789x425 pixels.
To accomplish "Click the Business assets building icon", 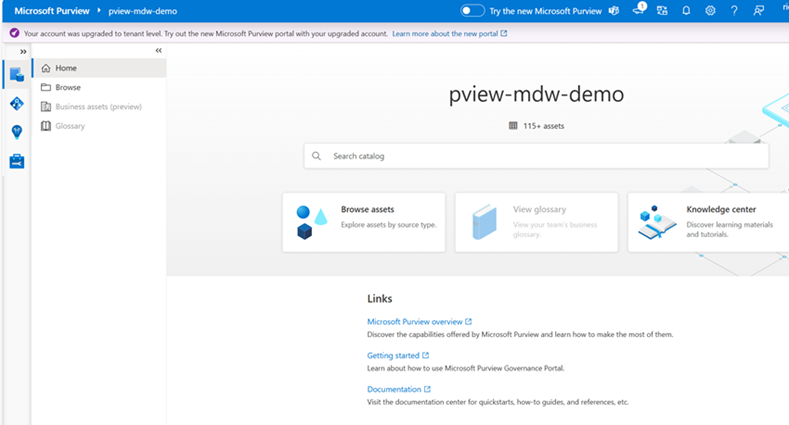I will coord(46,107).
